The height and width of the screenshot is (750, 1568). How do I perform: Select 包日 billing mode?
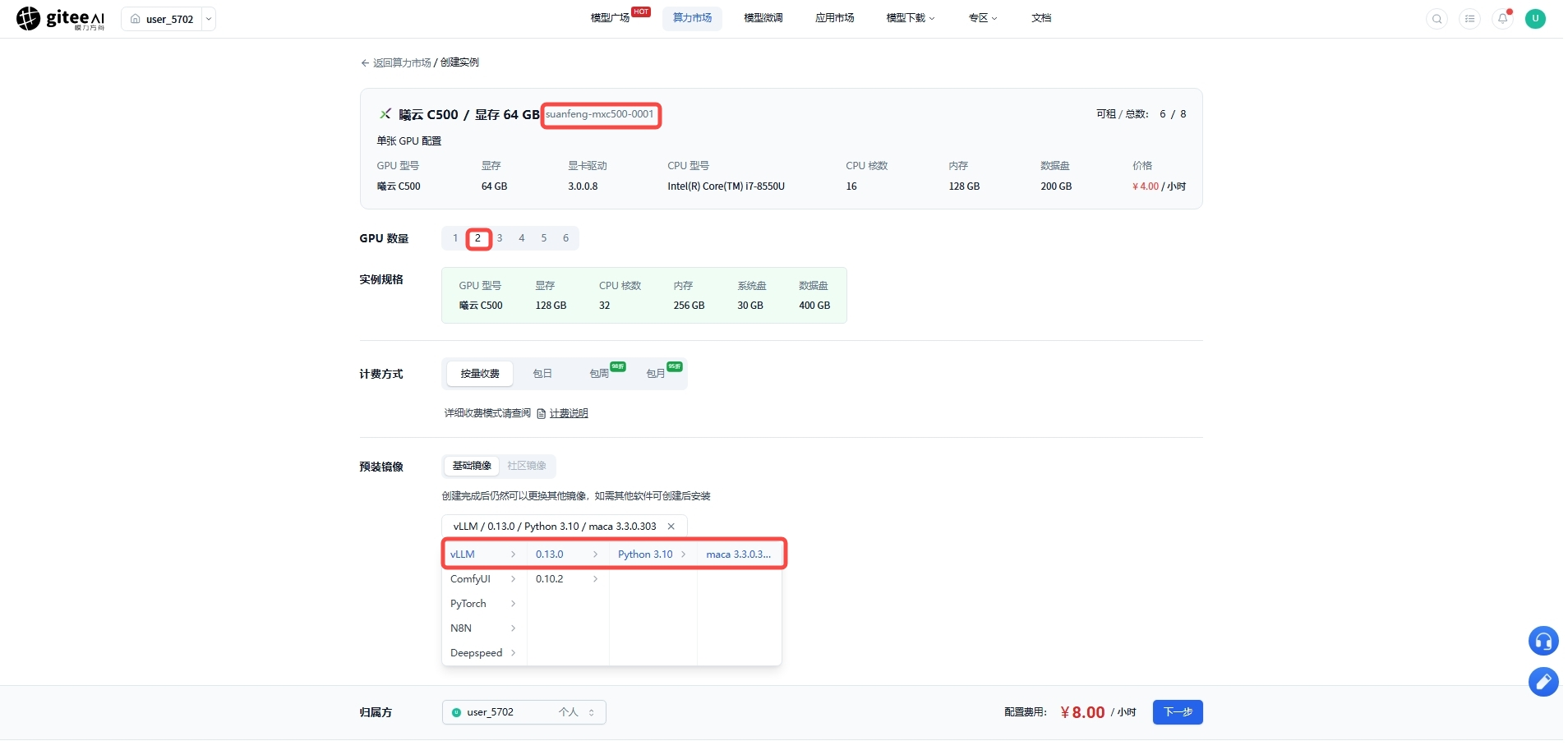542,374
